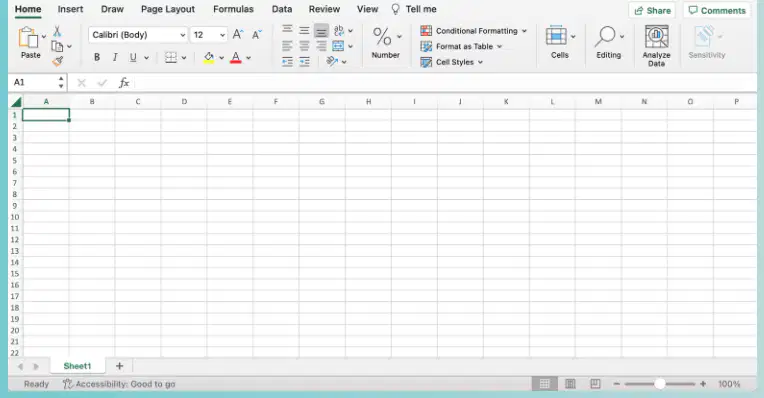Switch to the Page Layout tab
This screenshot has height=398, width=764.
coord(168,9)
